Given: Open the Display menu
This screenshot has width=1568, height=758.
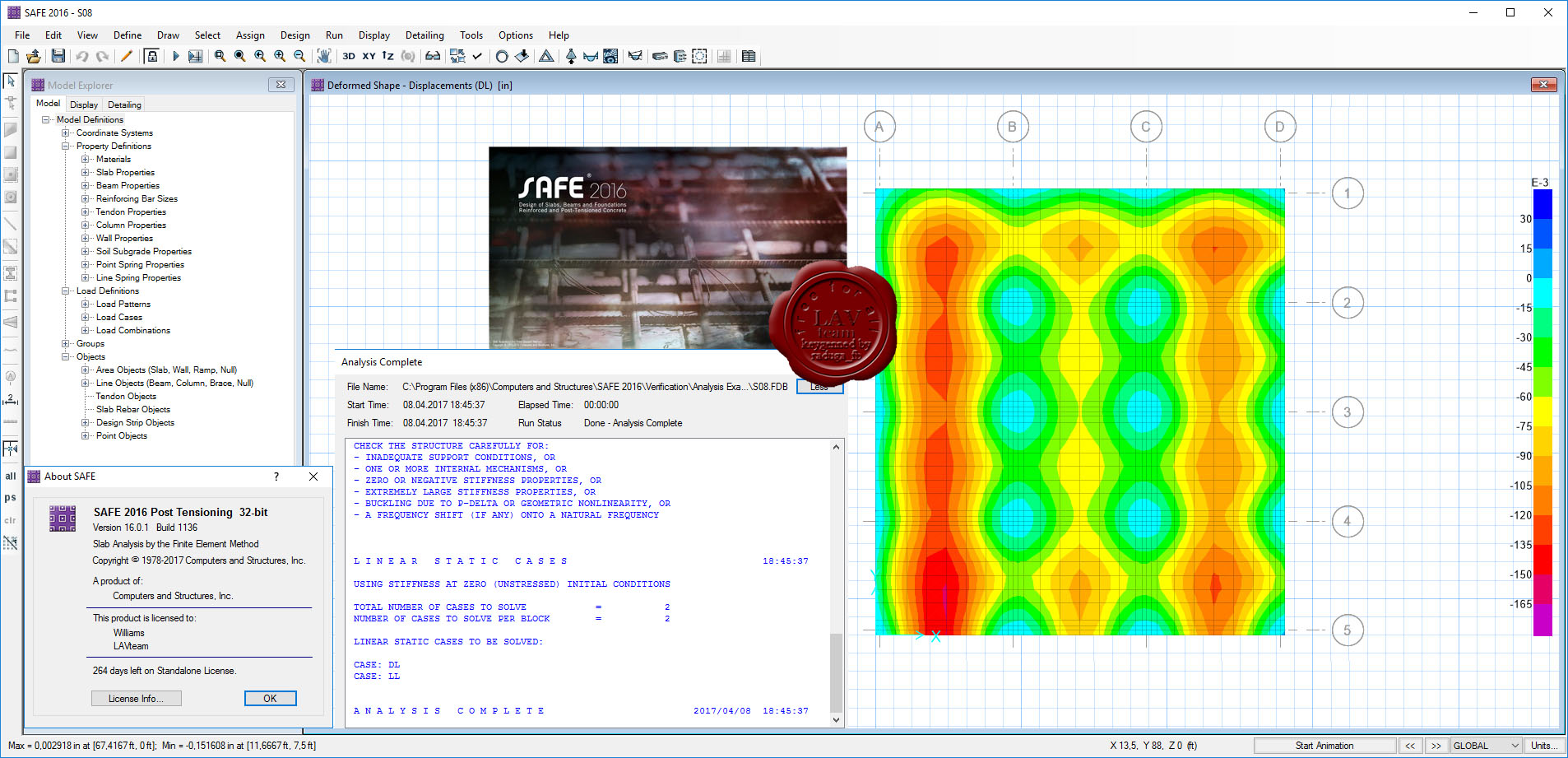Looking at the screenshot, I should coord(374,35).
